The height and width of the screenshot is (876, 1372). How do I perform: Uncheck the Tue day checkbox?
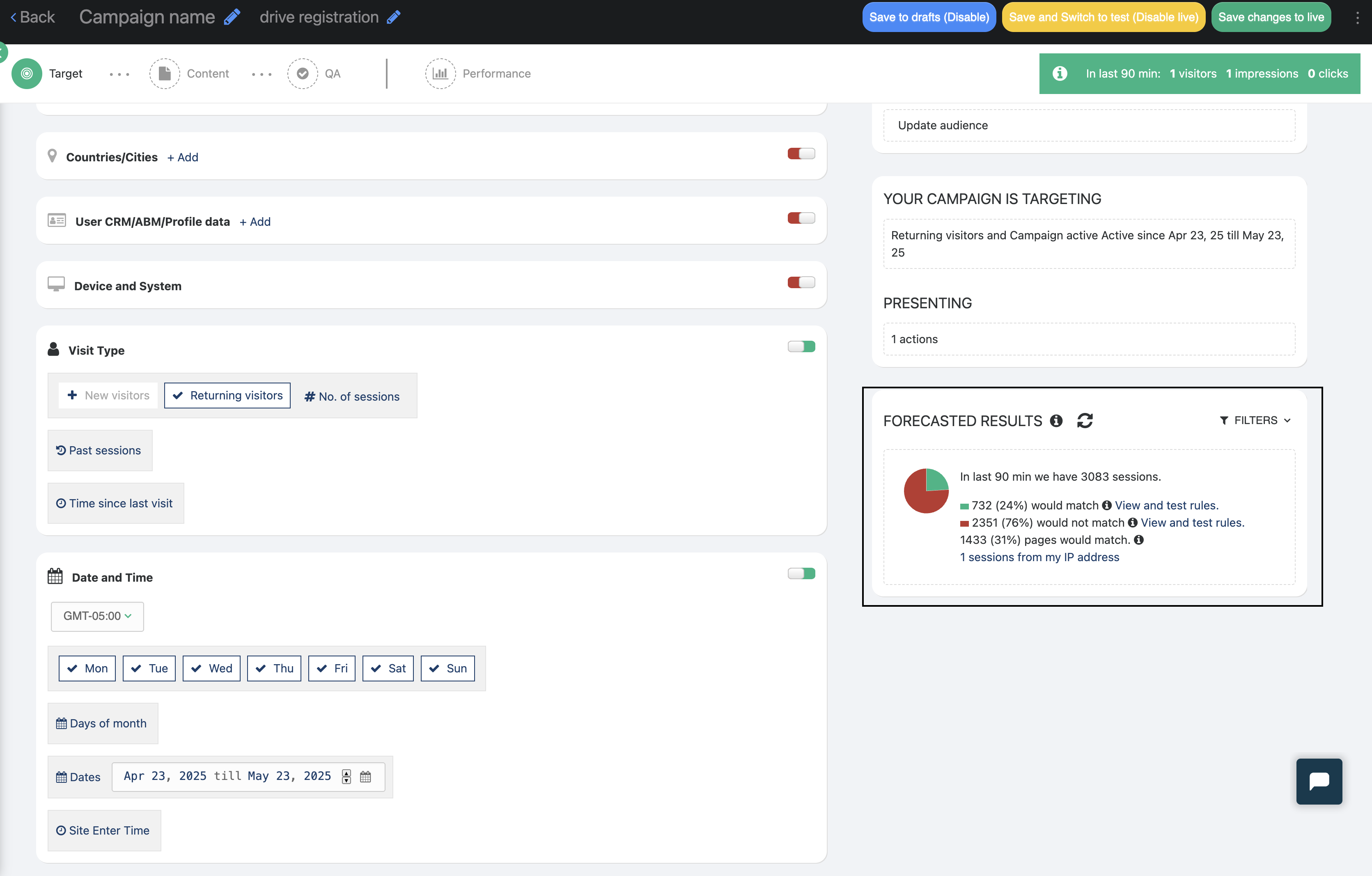149,668
